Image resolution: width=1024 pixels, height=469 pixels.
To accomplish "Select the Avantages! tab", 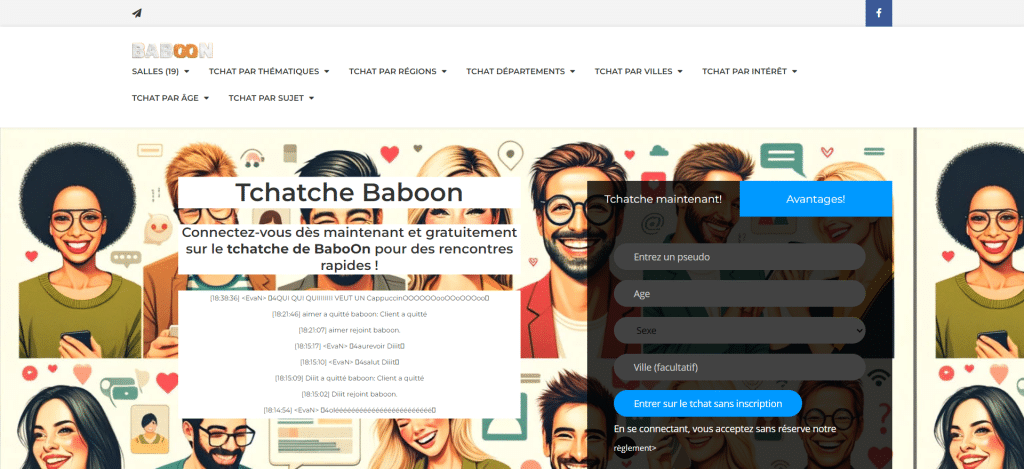I will (815, 199).
